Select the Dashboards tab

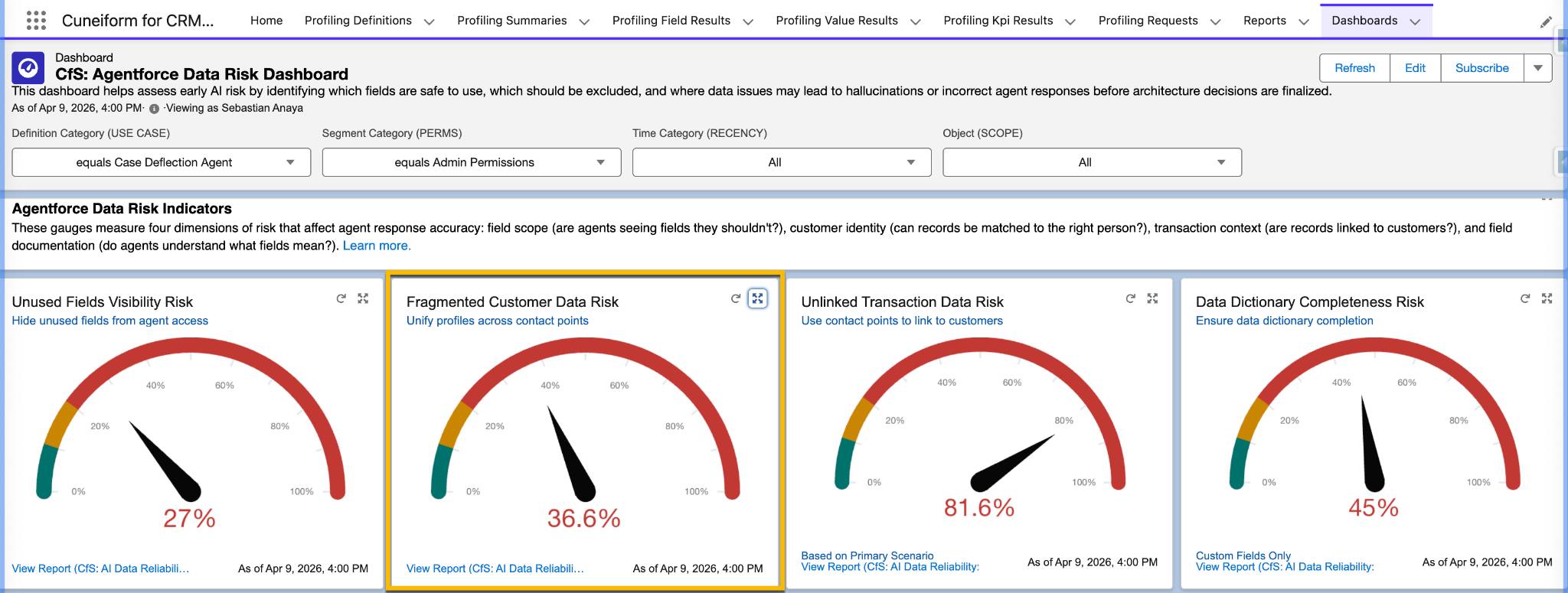[x=1364, y=21]
